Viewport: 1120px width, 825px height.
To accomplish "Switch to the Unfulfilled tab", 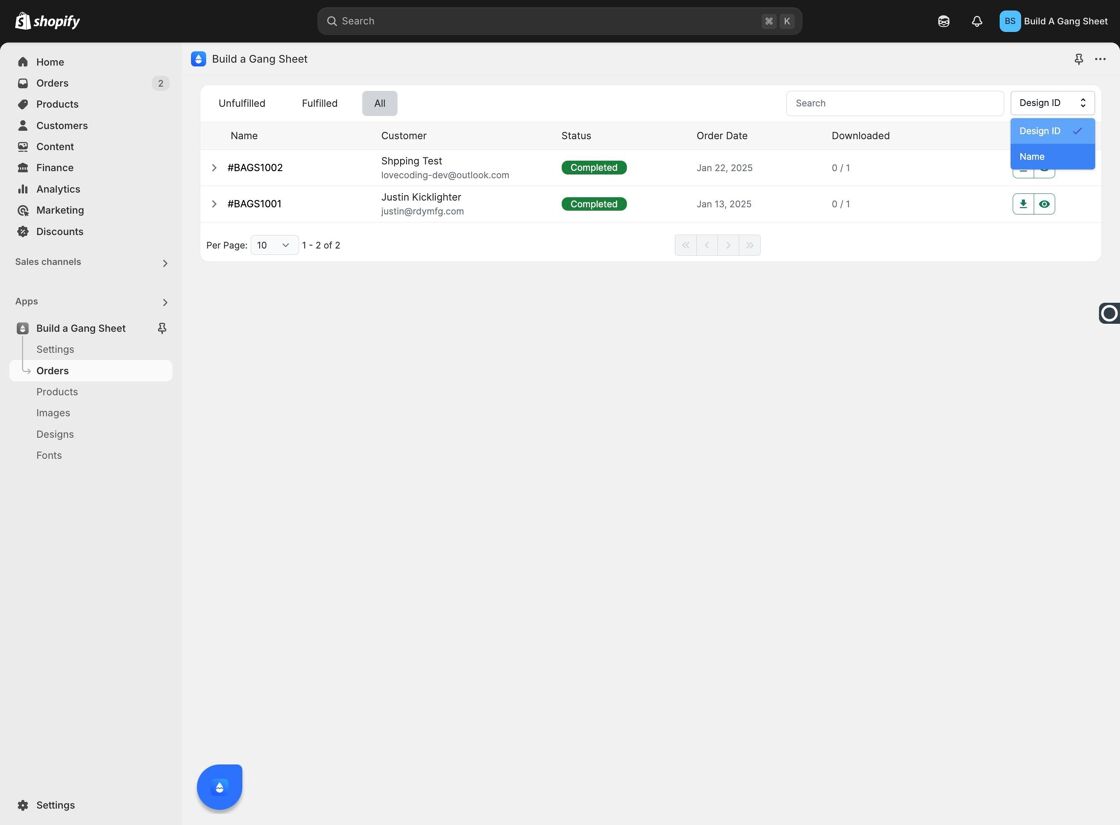I will (241, 103).
